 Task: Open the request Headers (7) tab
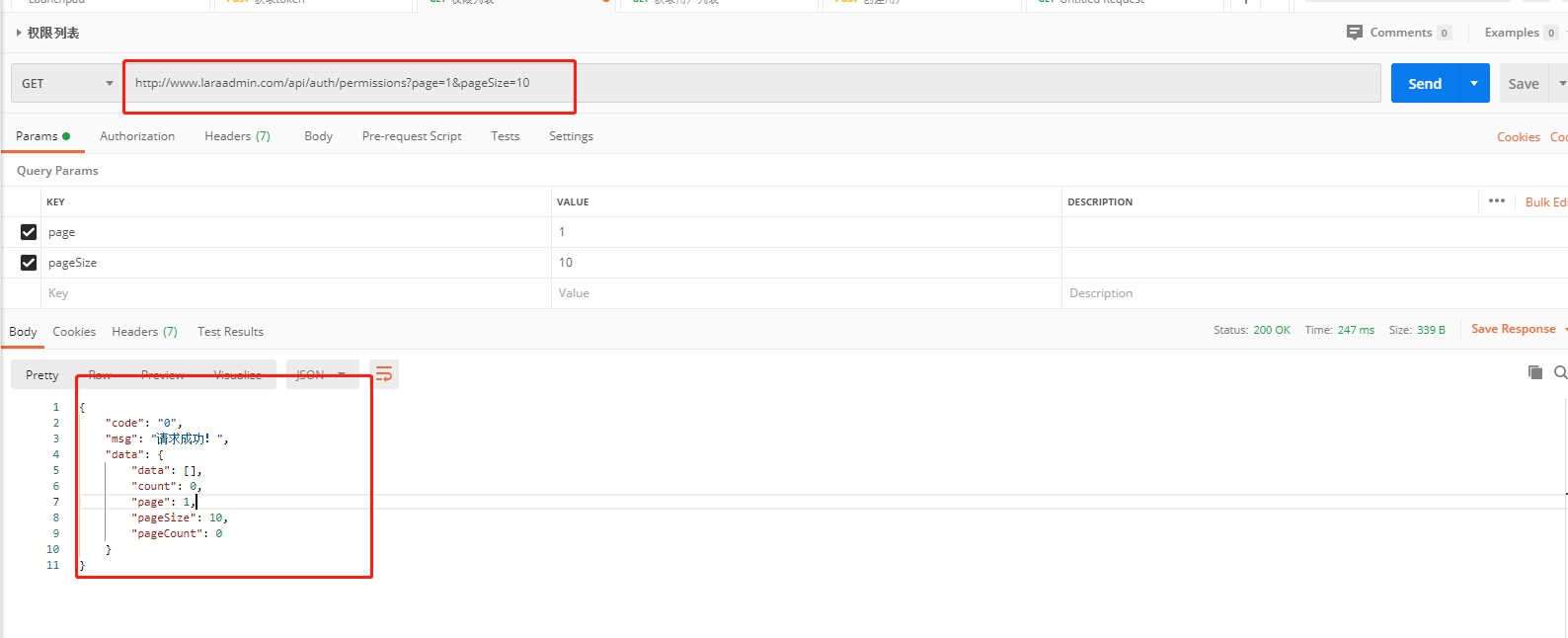coord(237,136)
